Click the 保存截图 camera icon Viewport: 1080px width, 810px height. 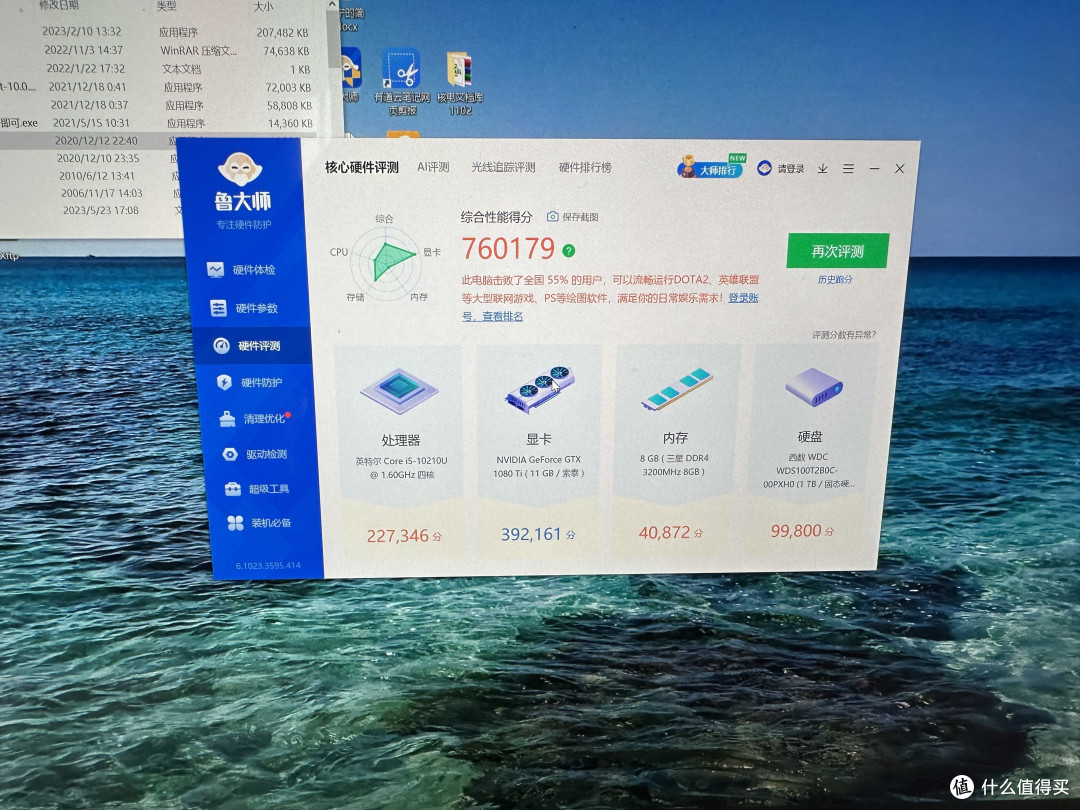[552, 216]
